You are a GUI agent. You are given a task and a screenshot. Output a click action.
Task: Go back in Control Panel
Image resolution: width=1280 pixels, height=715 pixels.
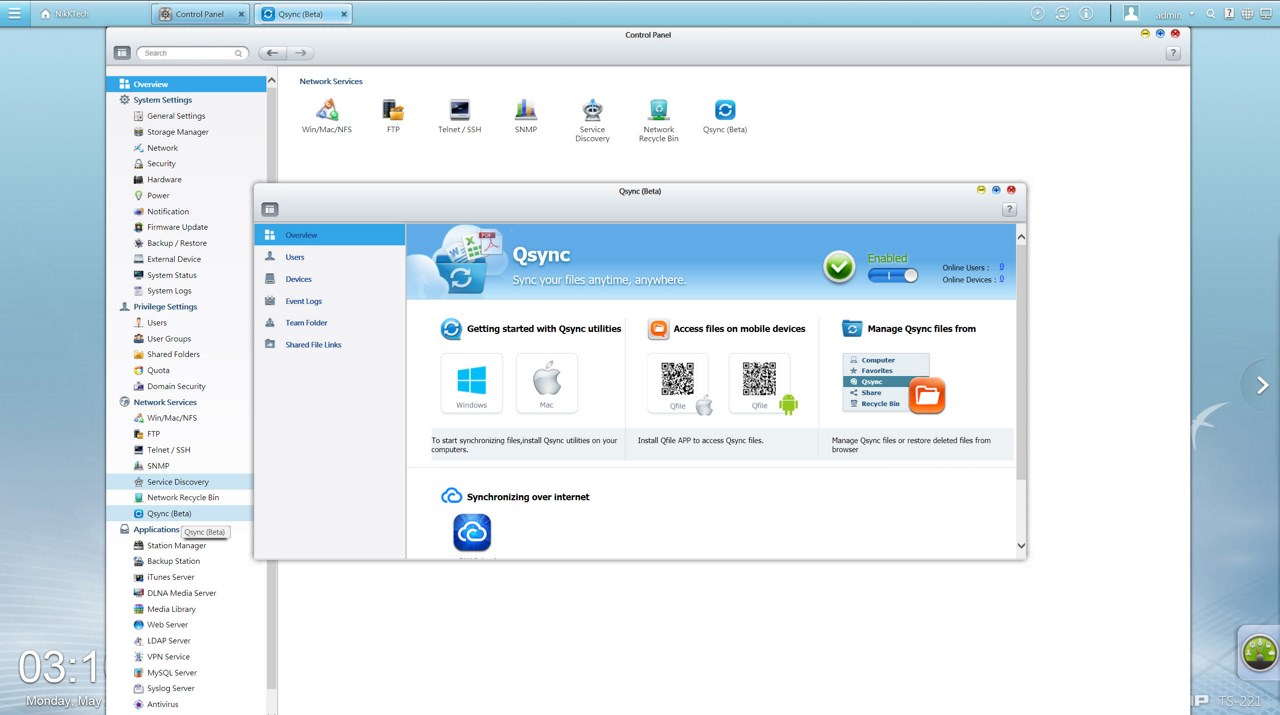click(x=272, y=53)
